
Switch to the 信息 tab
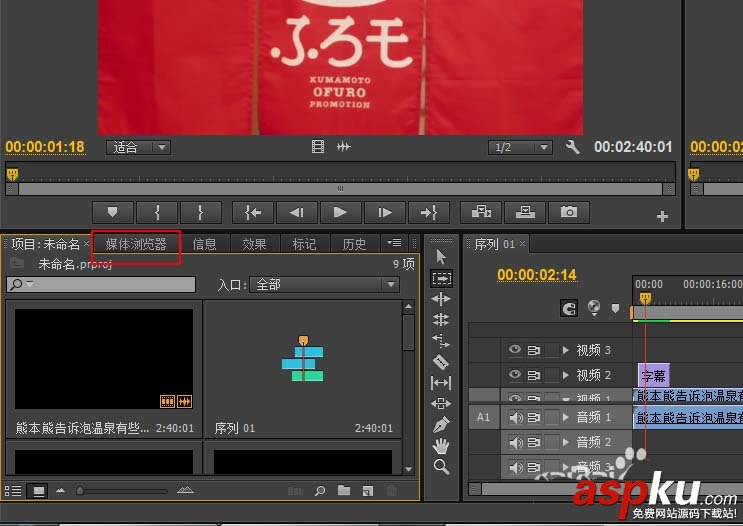pos(204,244)
